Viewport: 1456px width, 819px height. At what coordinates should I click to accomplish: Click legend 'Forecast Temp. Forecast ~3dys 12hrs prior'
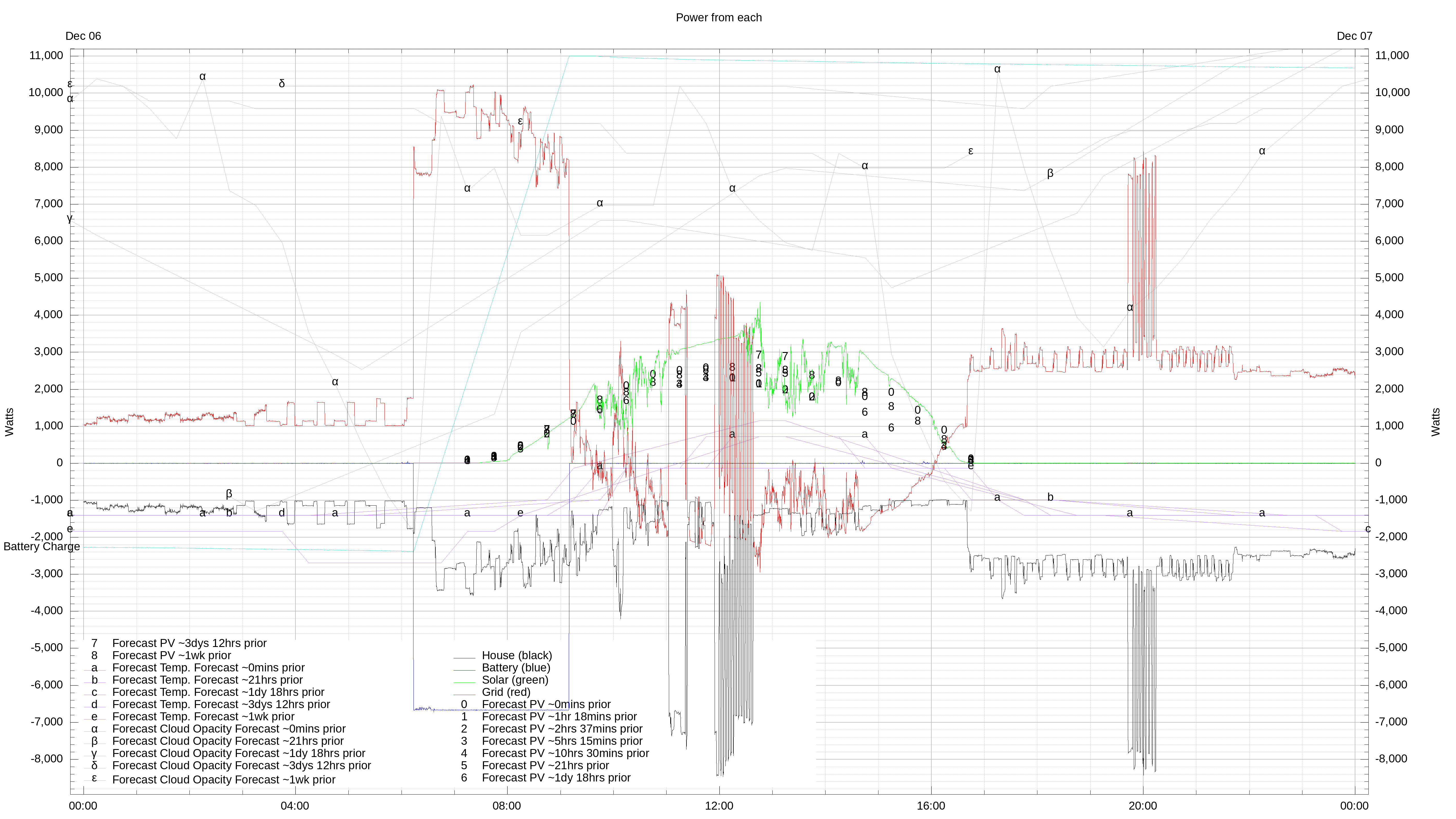(x=221, y=704)
